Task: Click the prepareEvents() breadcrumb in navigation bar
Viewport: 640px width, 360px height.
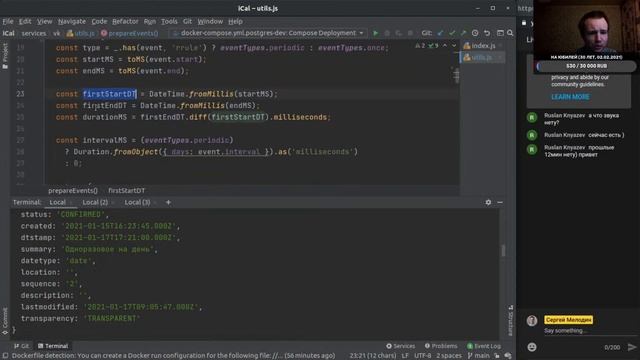Action: 130,33
